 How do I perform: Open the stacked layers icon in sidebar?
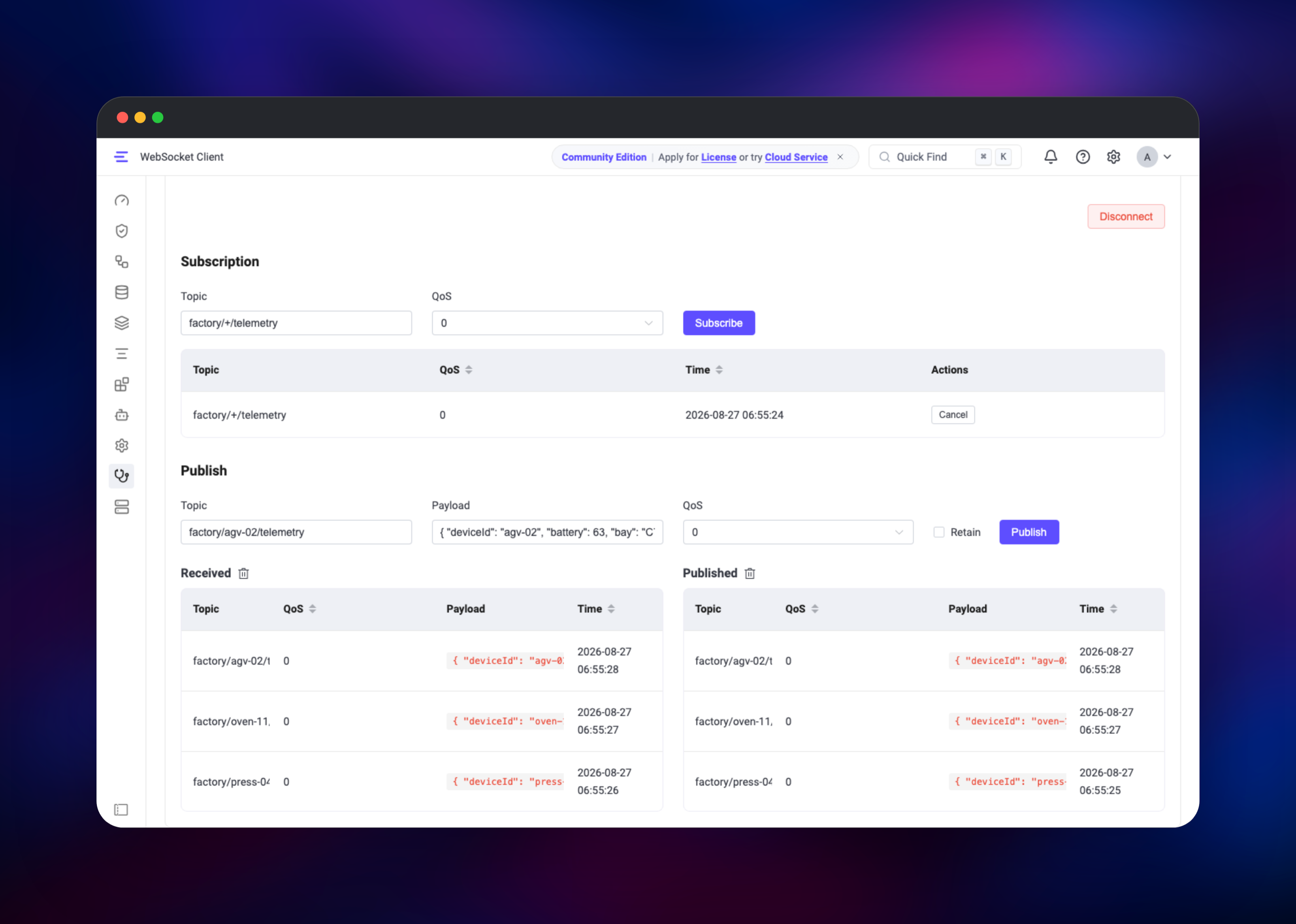coord(122,323)
